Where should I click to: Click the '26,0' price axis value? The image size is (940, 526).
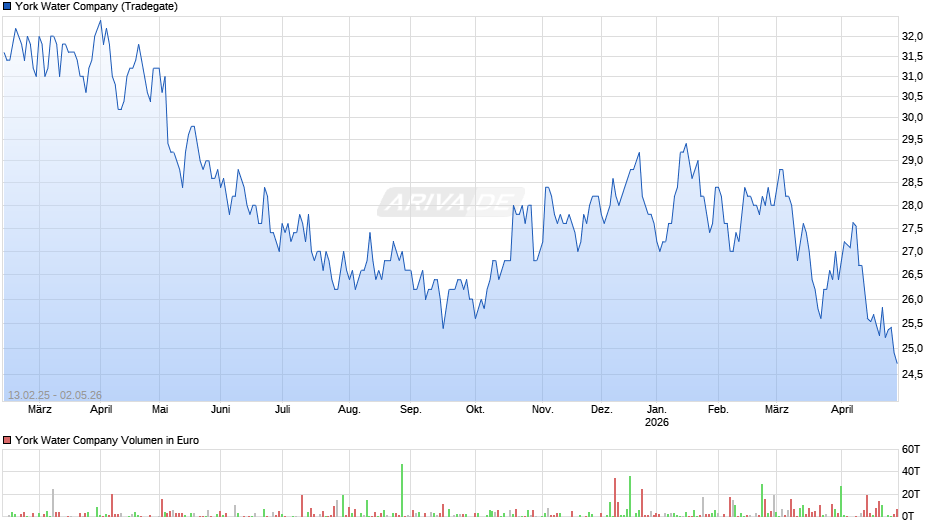click(912, 299)
